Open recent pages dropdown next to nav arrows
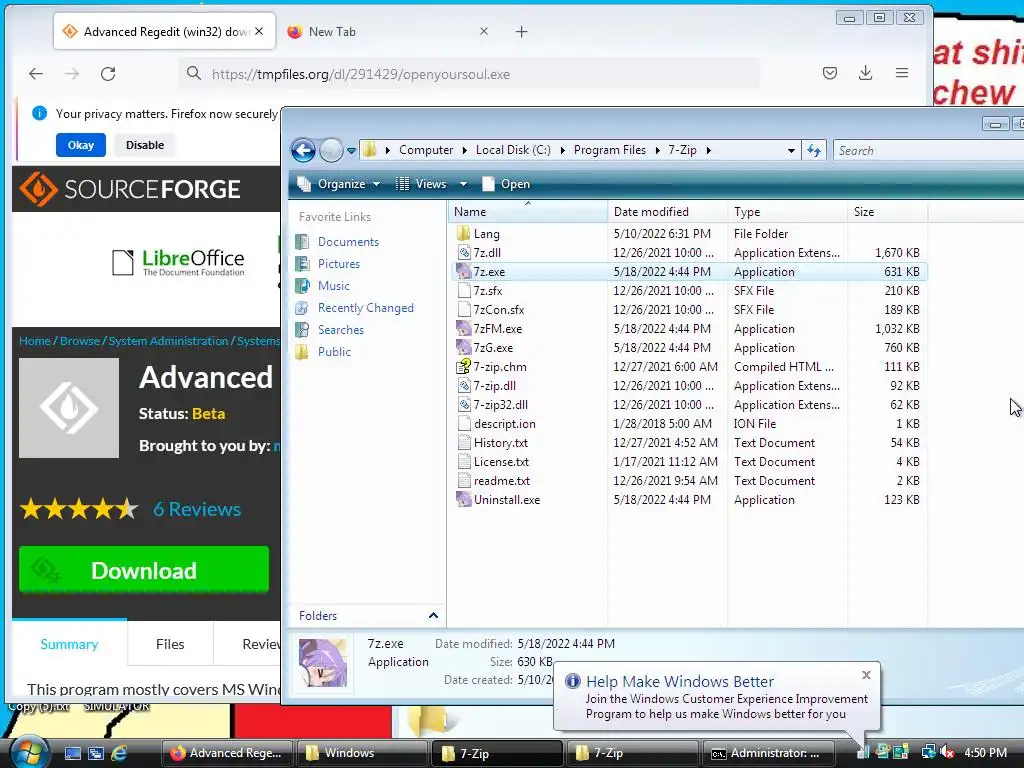This screenshot has height=768, width=1024. tap(351, 151)
